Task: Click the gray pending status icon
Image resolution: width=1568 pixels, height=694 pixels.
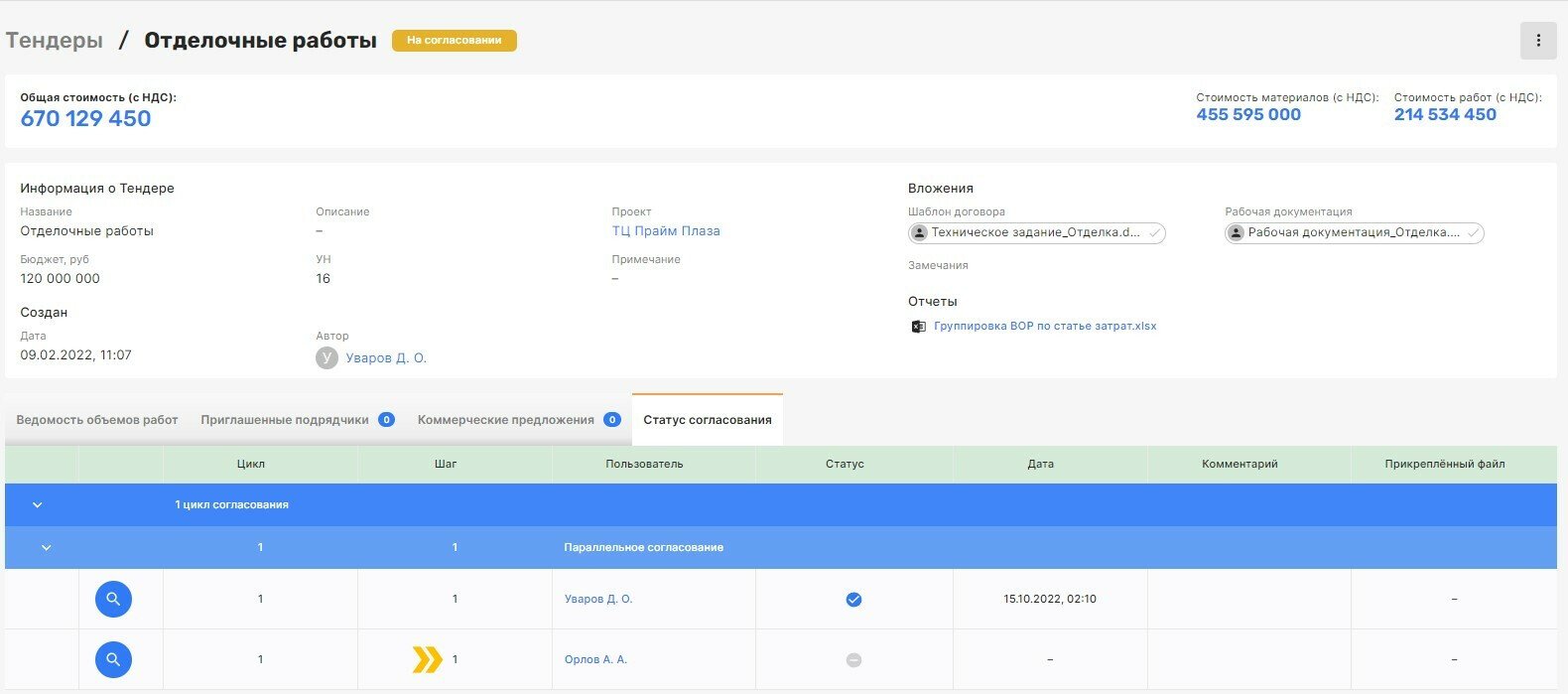Action: tap(853, 660)
